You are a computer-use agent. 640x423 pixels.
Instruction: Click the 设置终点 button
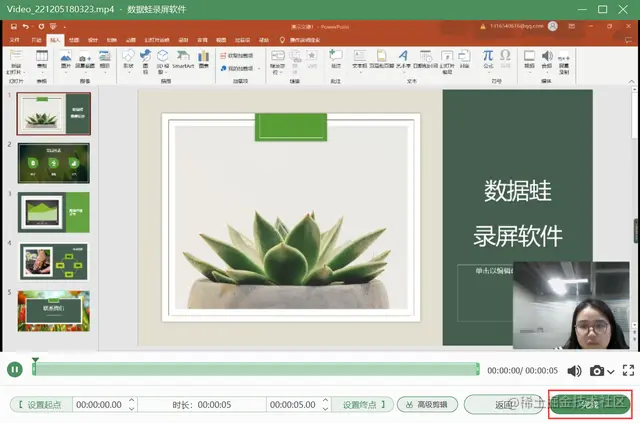(x=362, y=405)
